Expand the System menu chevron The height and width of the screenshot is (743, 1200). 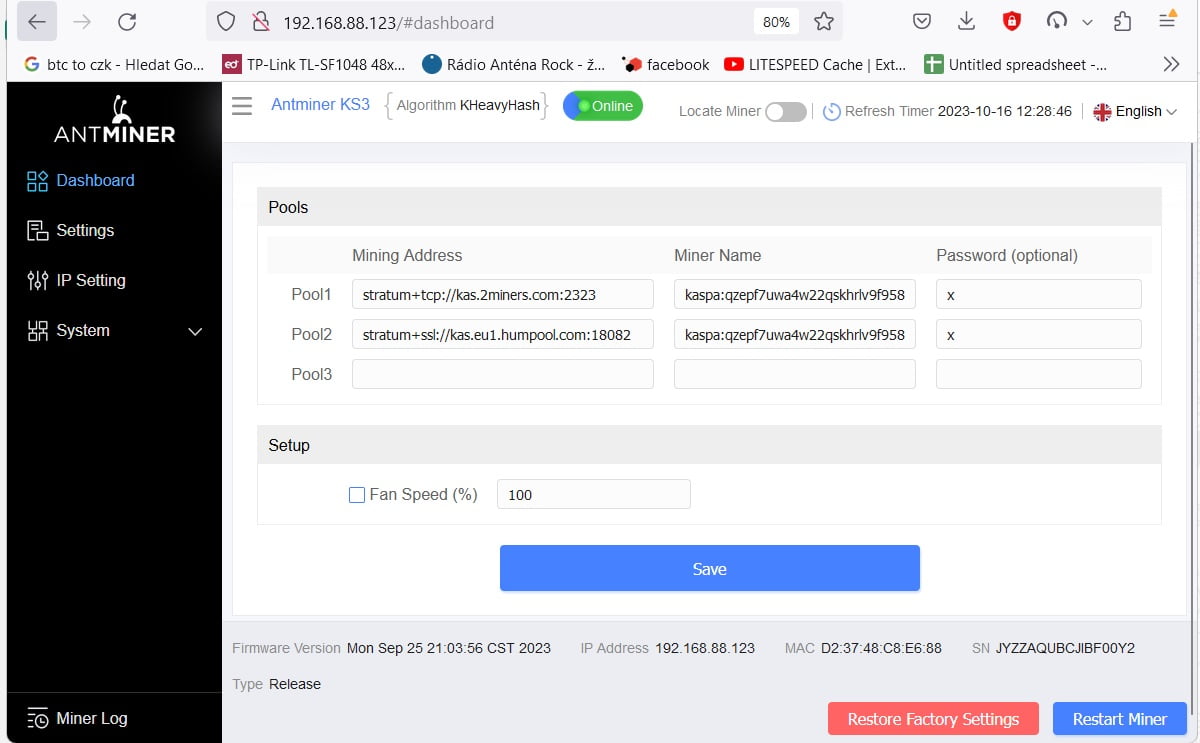(196, 331)
